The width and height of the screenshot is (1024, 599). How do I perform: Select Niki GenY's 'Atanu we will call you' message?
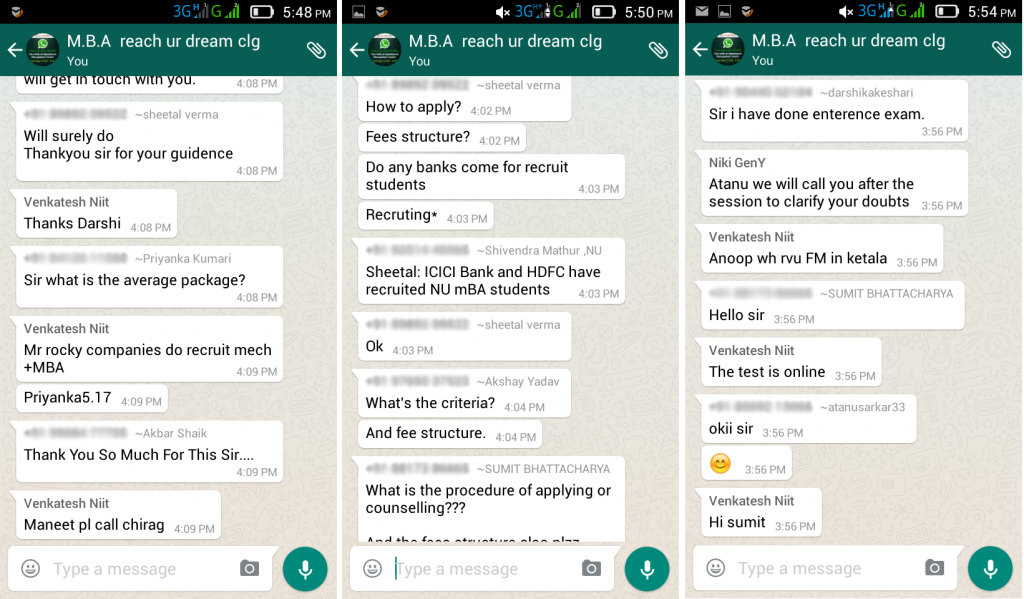(x=835, y=183)
